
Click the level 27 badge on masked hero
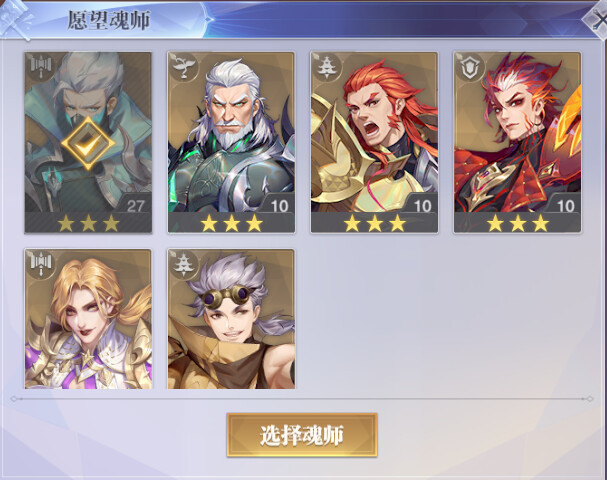[x=135, y=206]
